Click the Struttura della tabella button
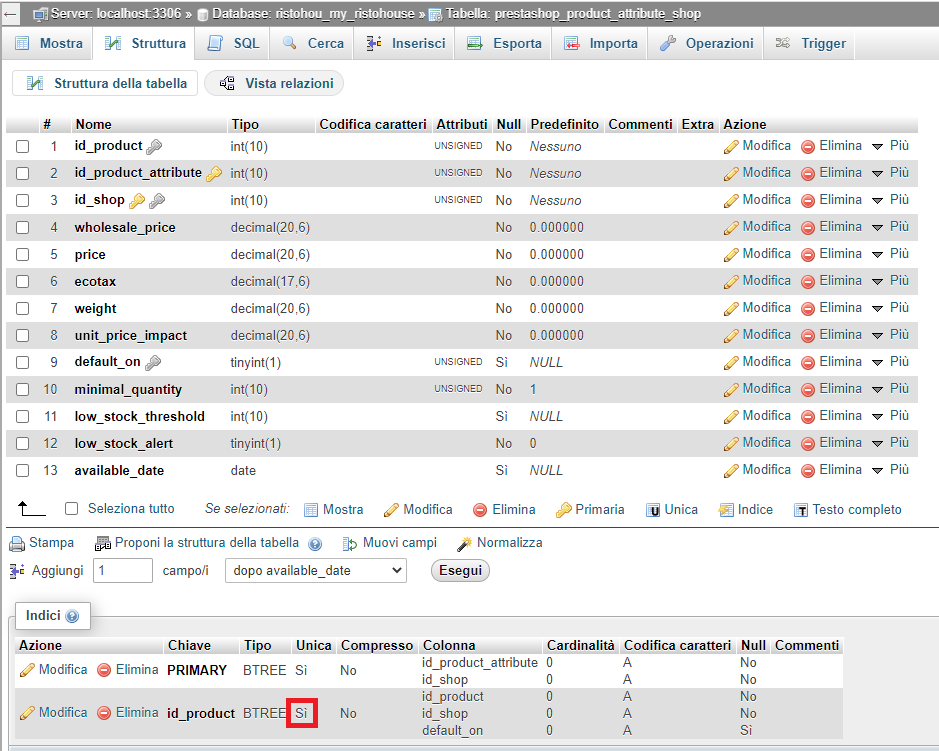The width and height of the screenshot is (939, 751). click(105, 83)
